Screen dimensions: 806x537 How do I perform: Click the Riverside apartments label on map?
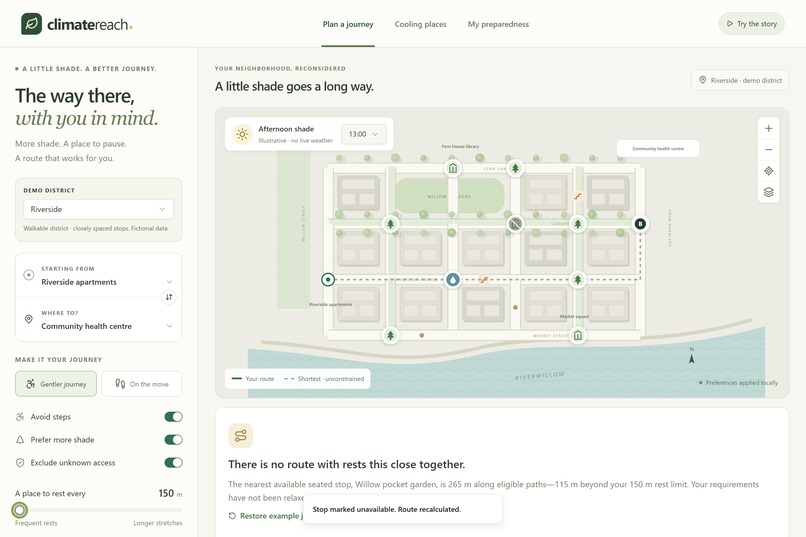pyautogui.click(x=331, y=304)
